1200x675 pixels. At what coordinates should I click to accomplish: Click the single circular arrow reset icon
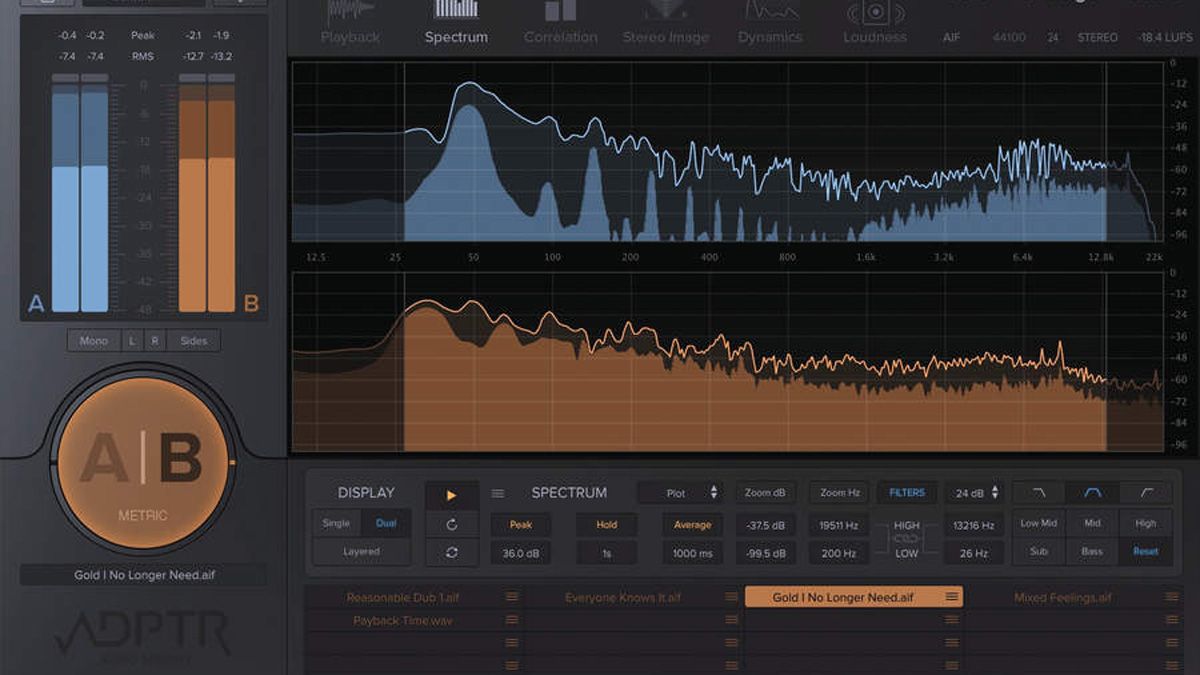coord(451,524)
